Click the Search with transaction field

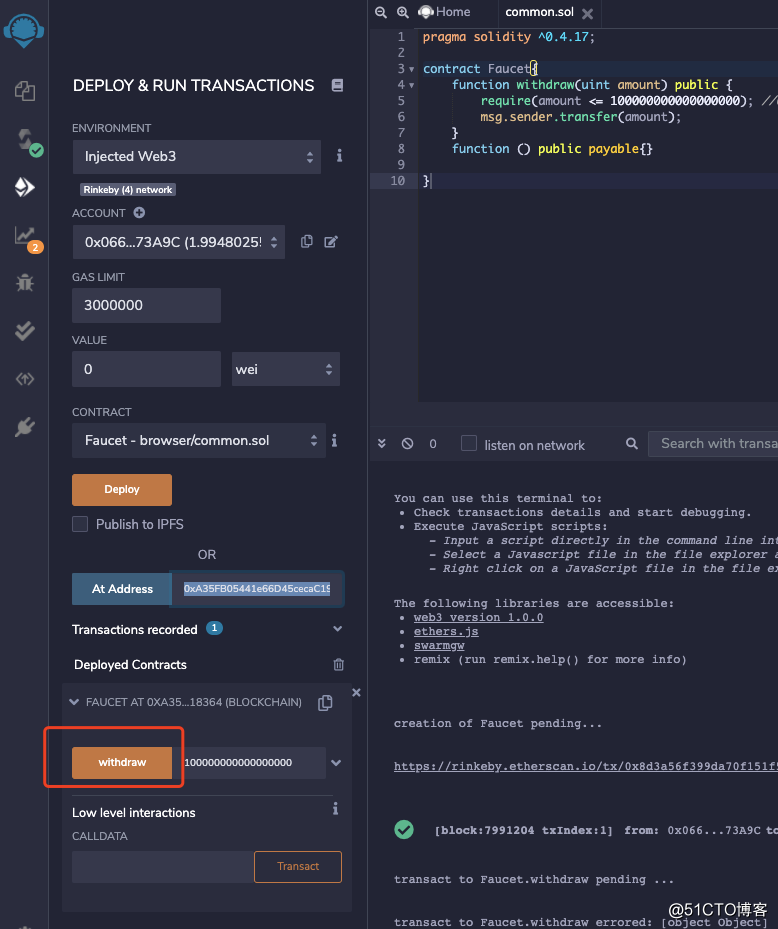click(713, 444)
